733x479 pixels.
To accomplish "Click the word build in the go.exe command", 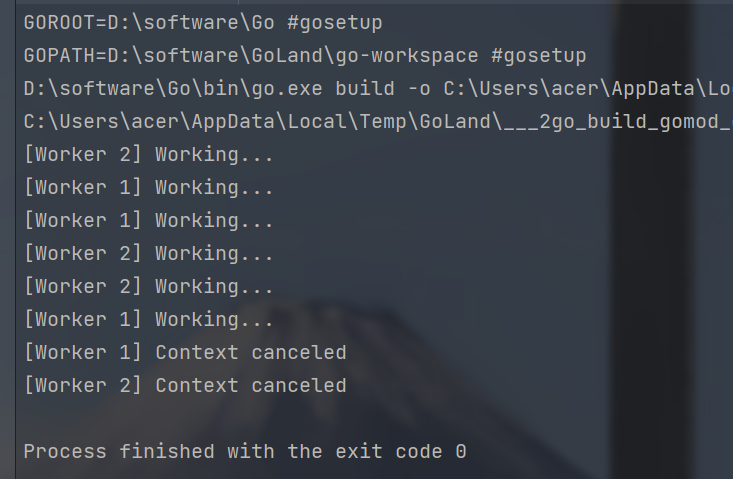I will 364,88.
